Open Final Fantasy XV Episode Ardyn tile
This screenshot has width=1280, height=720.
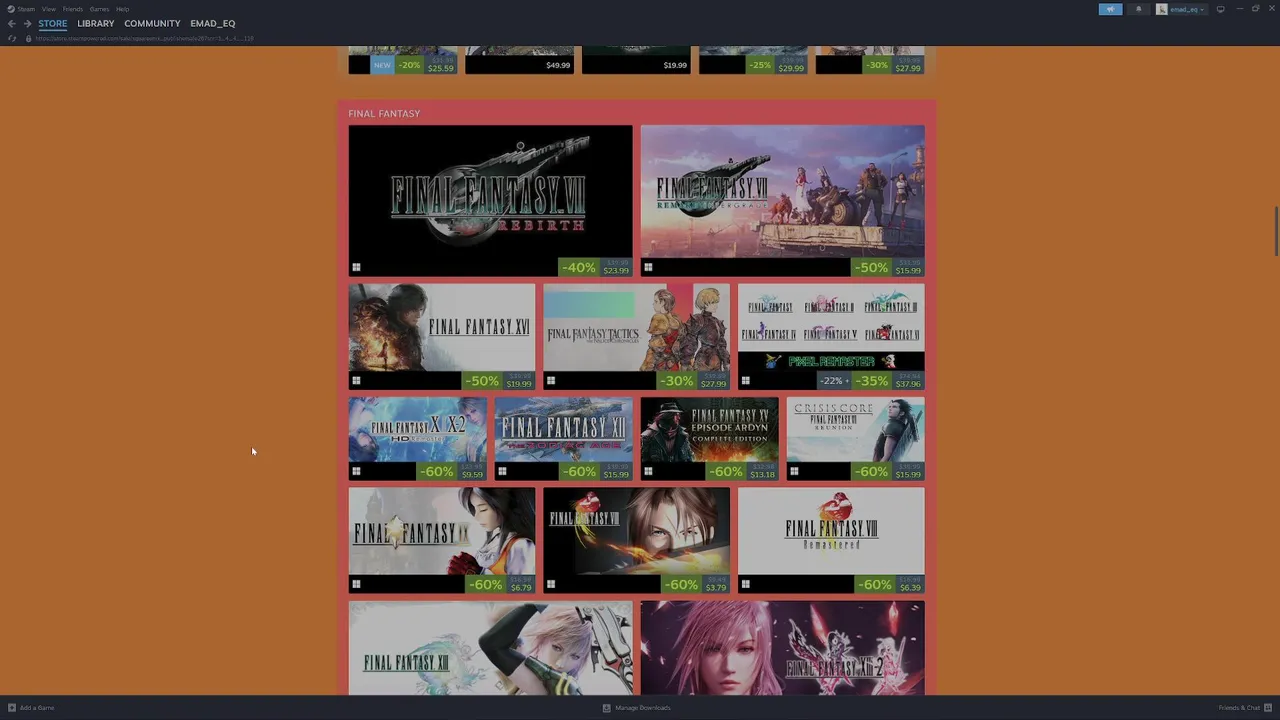click(709, 439)
